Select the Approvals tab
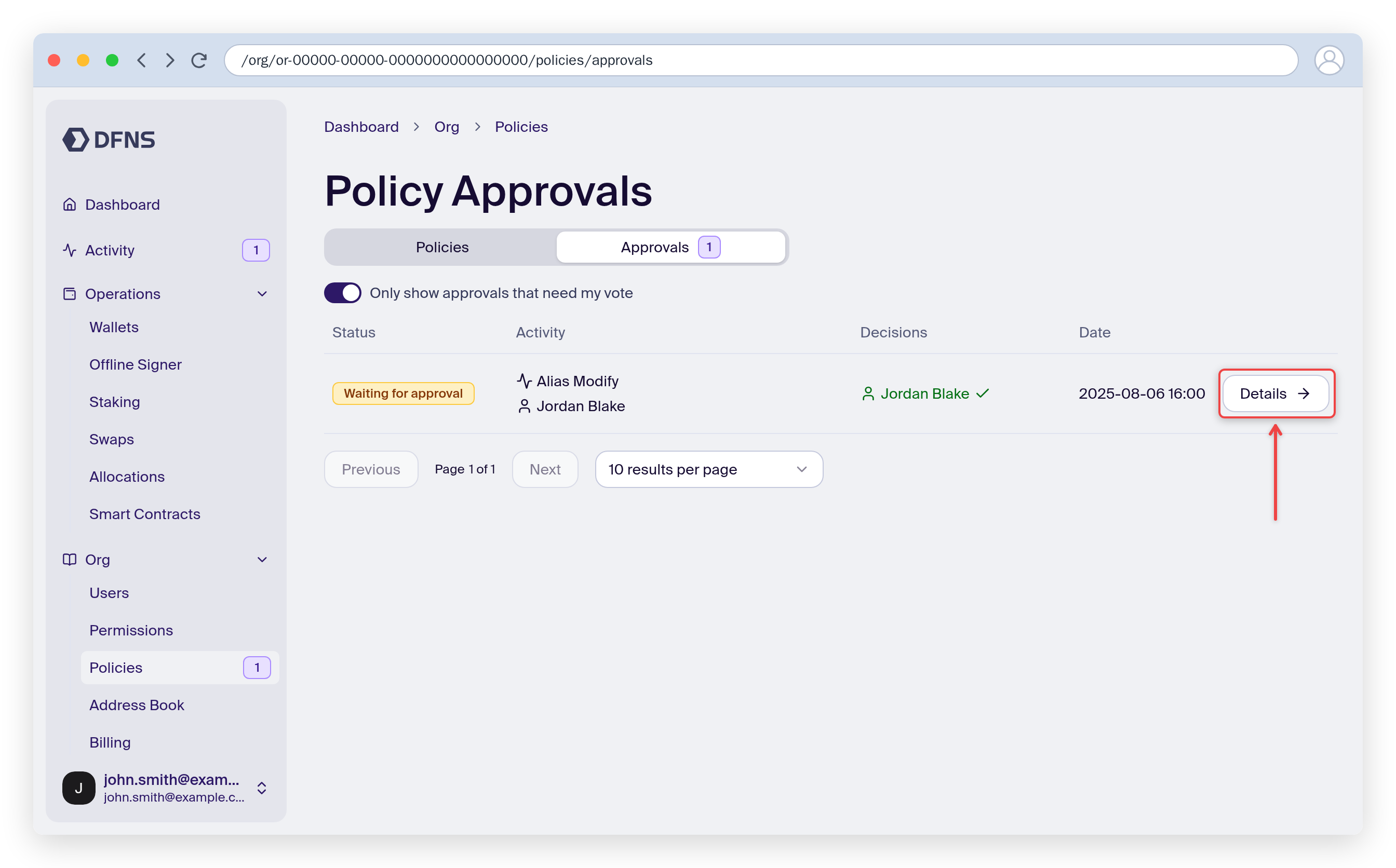Viewport: 1396px width, 868px height. tap(670, 248)
